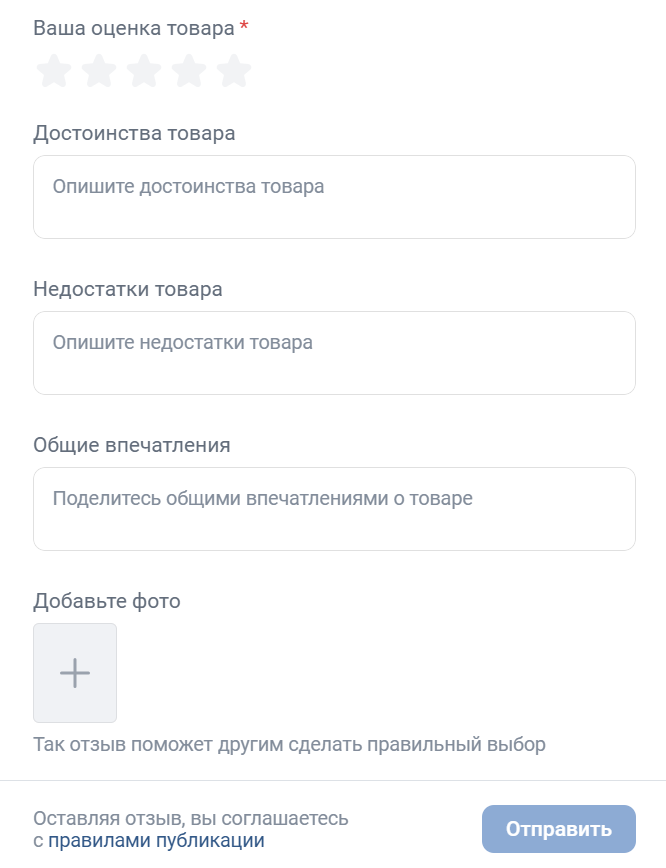666x868 pixels.
Task: Click into the 'Опишите недостатки товара' field
Action: pyautogui.click(x=334, y=353)
